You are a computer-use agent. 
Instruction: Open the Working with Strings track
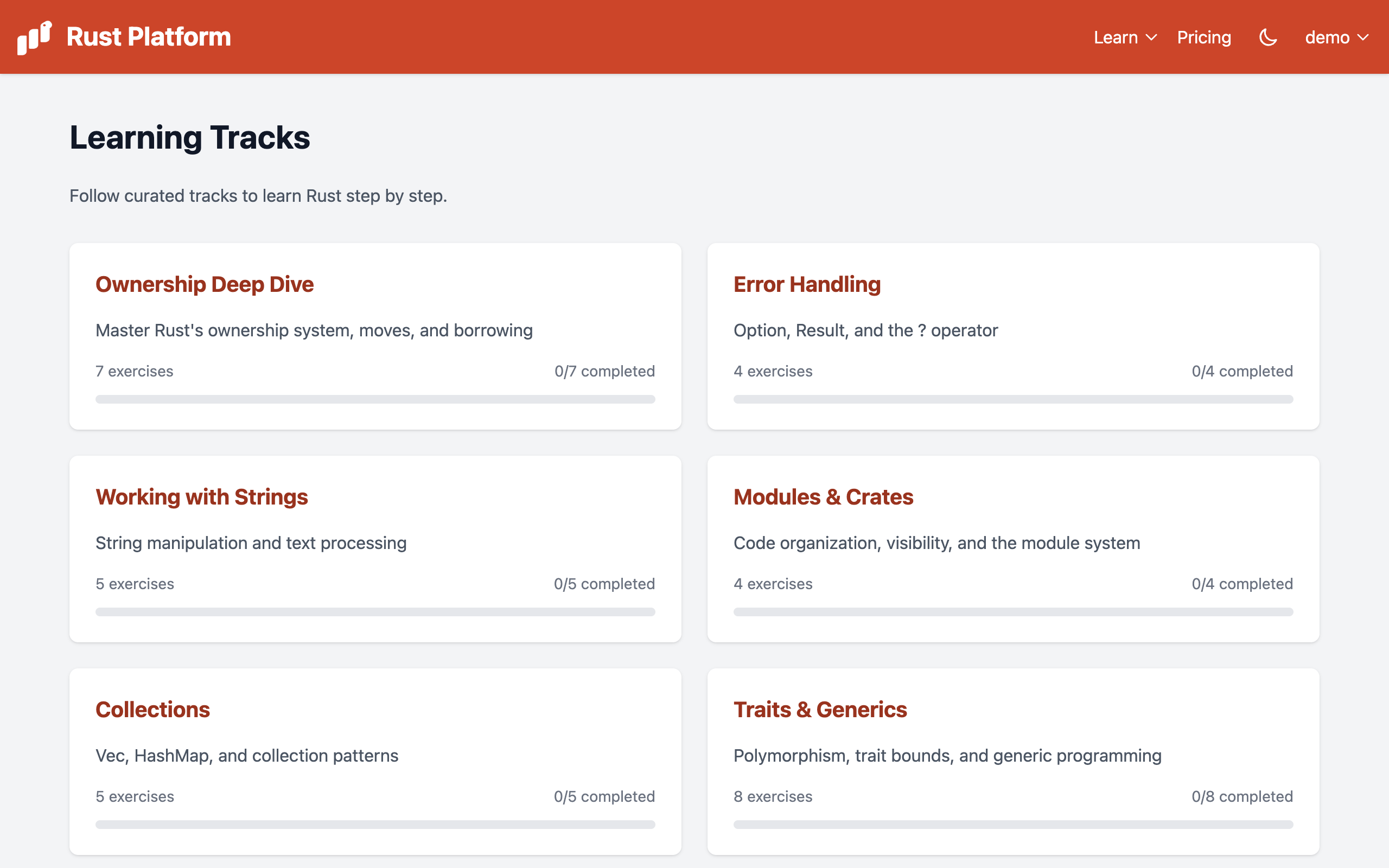[x=201, y=496]
